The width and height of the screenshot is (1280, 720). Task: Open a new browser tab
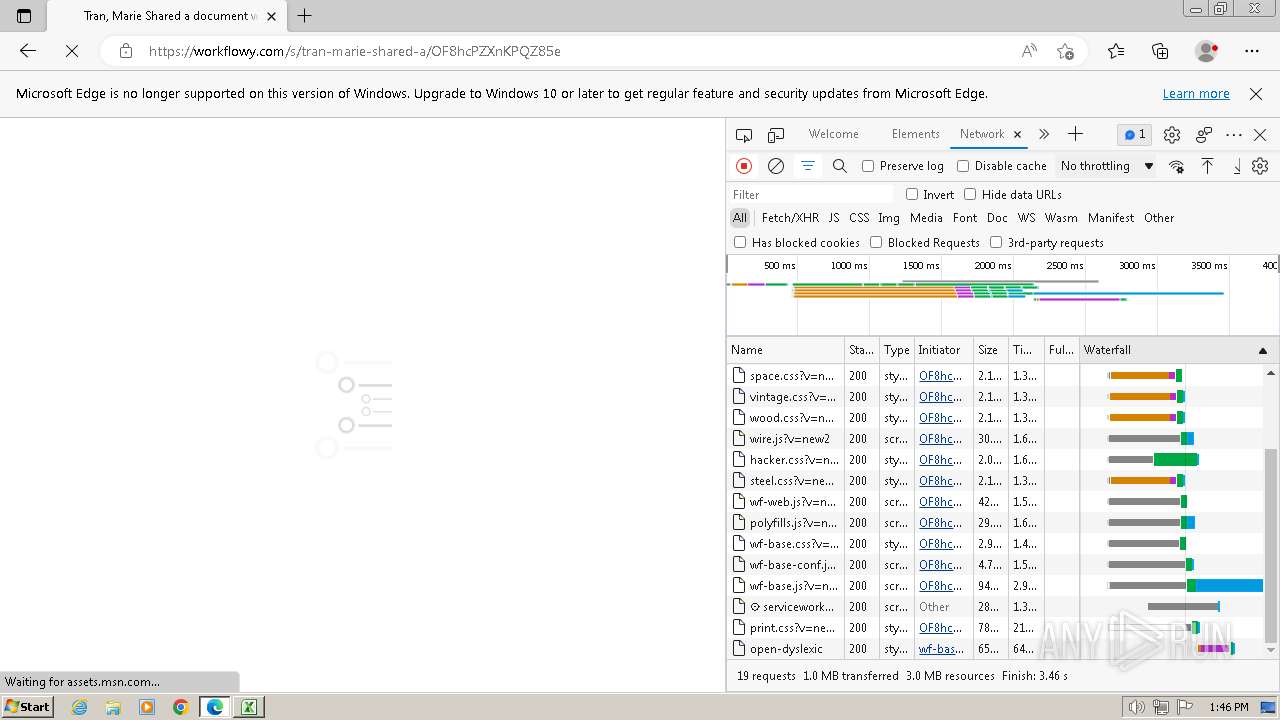click(x=305, y=16)
